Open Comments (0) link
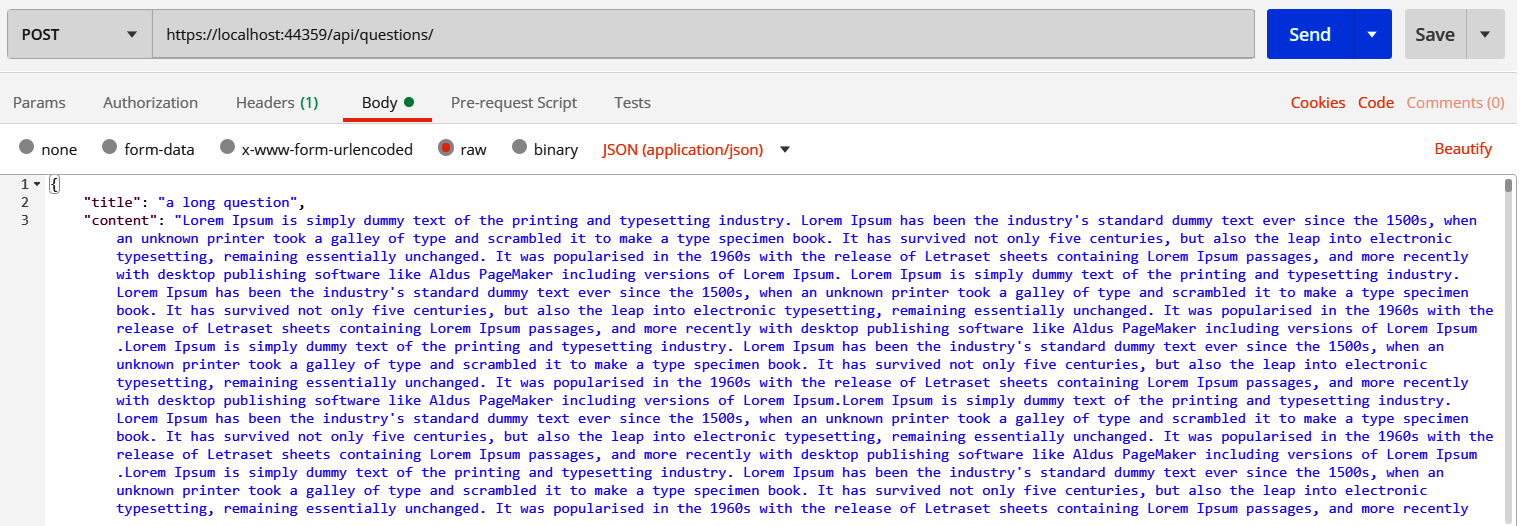The image size is (1520, 526). (x=1455, y=103)
